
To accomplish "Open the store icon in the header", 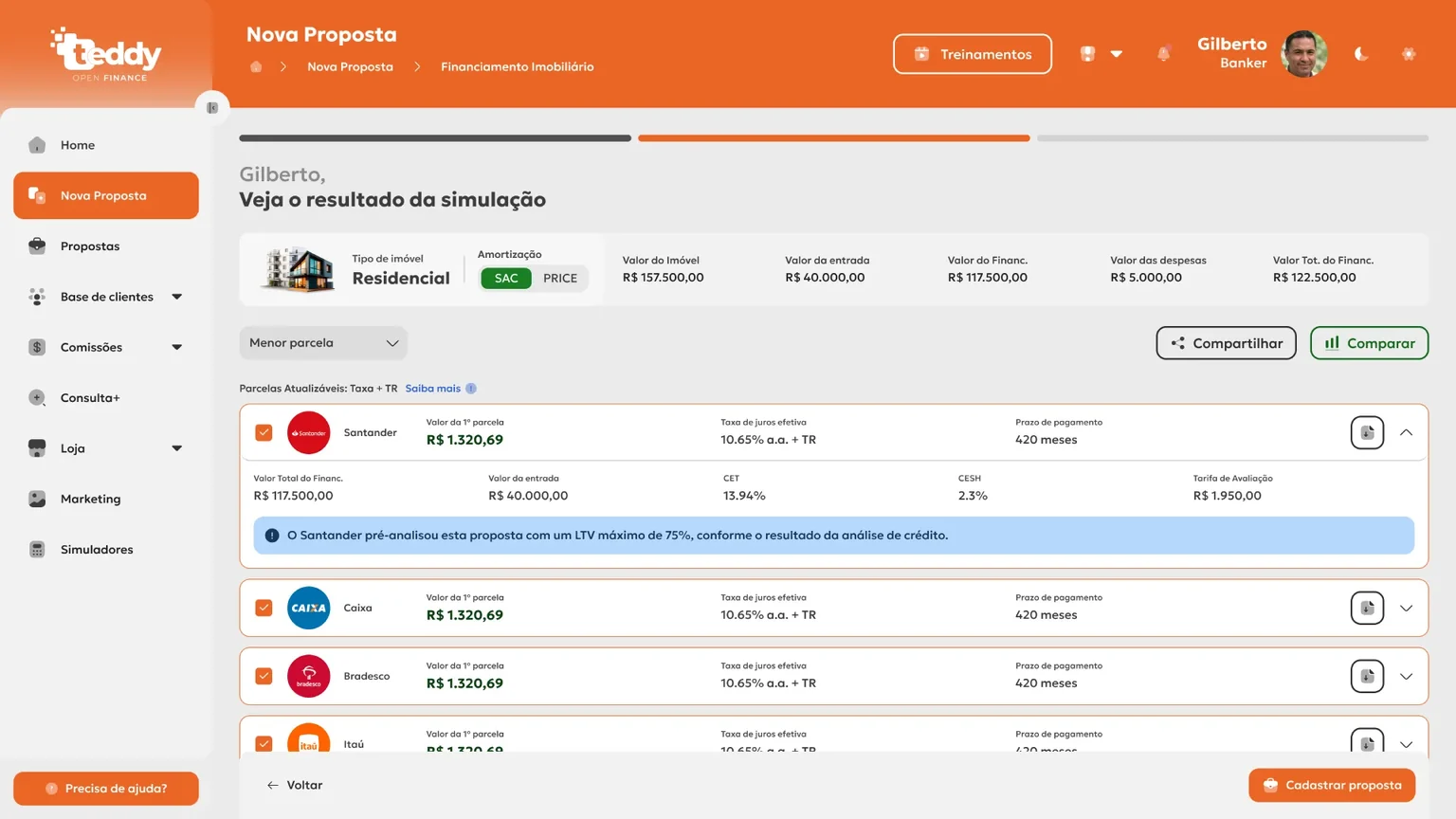I will coord(1087,54).
